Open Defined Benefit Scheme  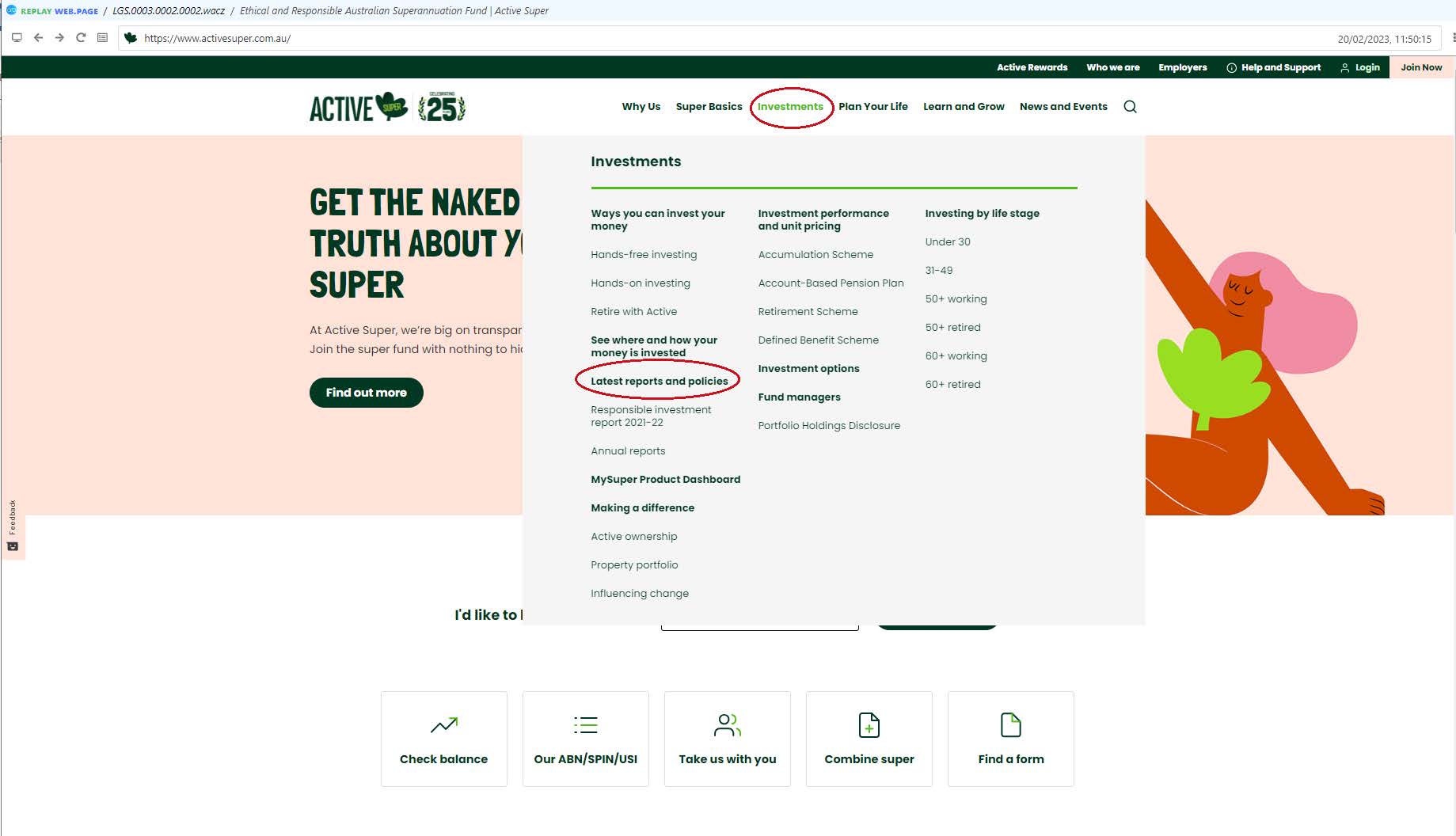pos(818,340)
